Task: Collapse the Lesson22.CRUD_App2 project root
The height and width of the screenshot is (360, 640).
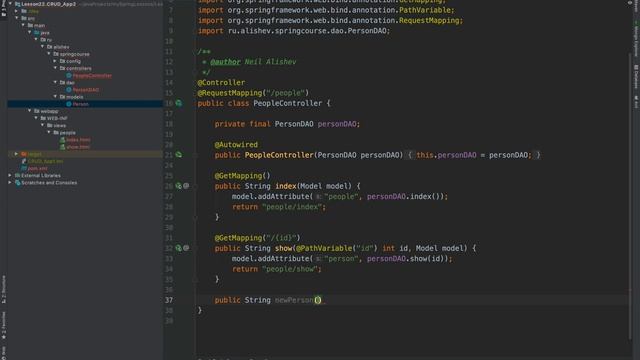Action: tap(10, 4)
